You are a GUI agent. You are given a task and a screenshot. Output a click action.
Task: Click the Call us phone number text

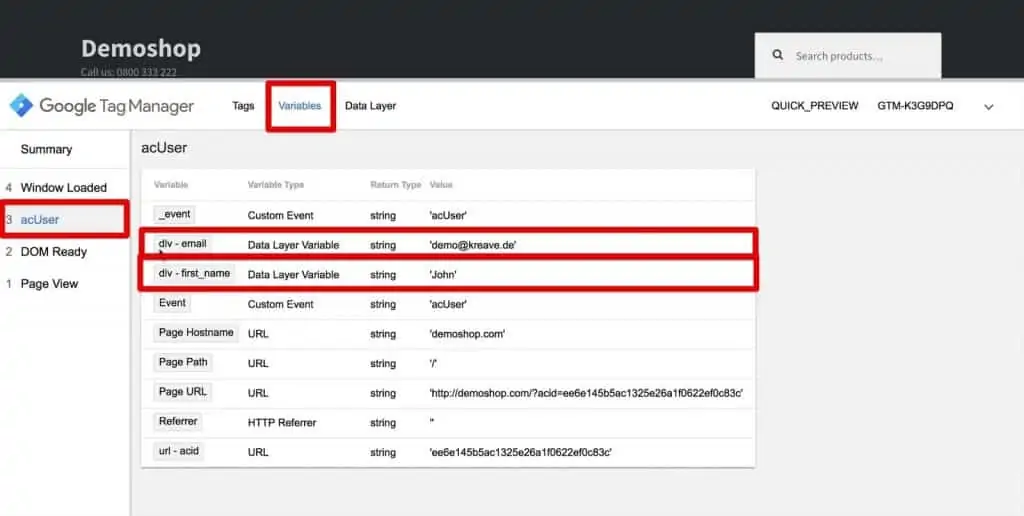tap(129, 72)
